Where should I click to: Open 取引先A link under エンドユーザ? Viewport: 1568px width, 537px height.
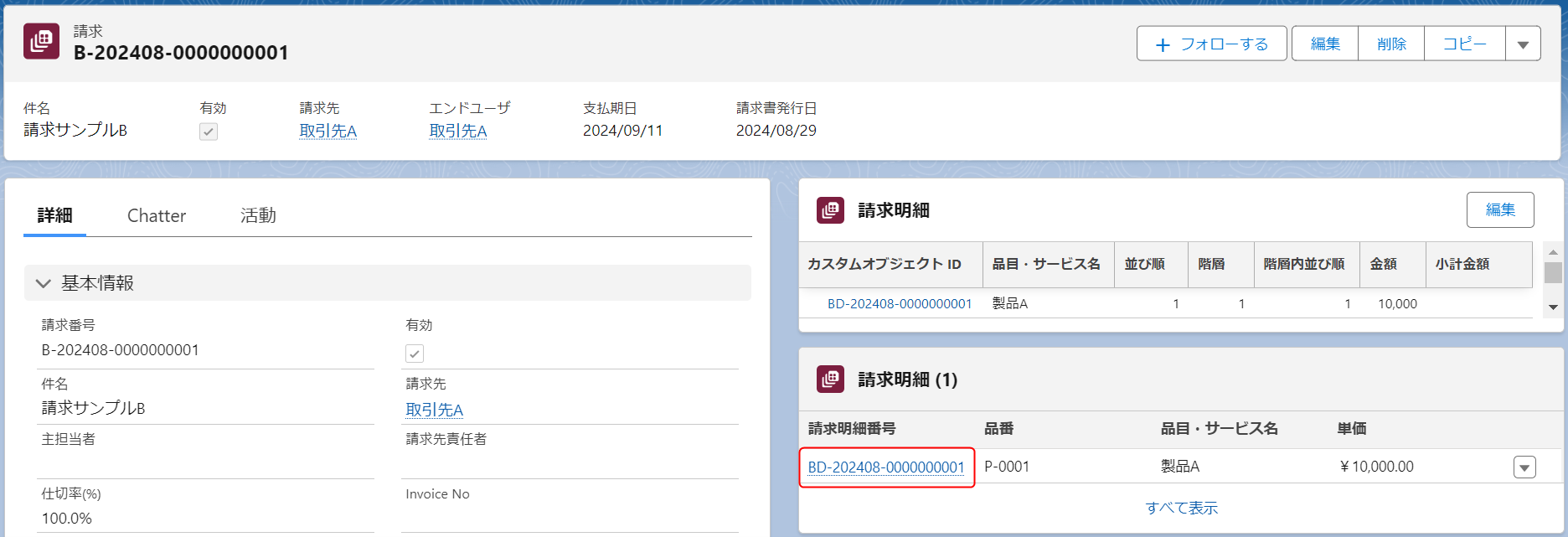click(x=458, y=131)
